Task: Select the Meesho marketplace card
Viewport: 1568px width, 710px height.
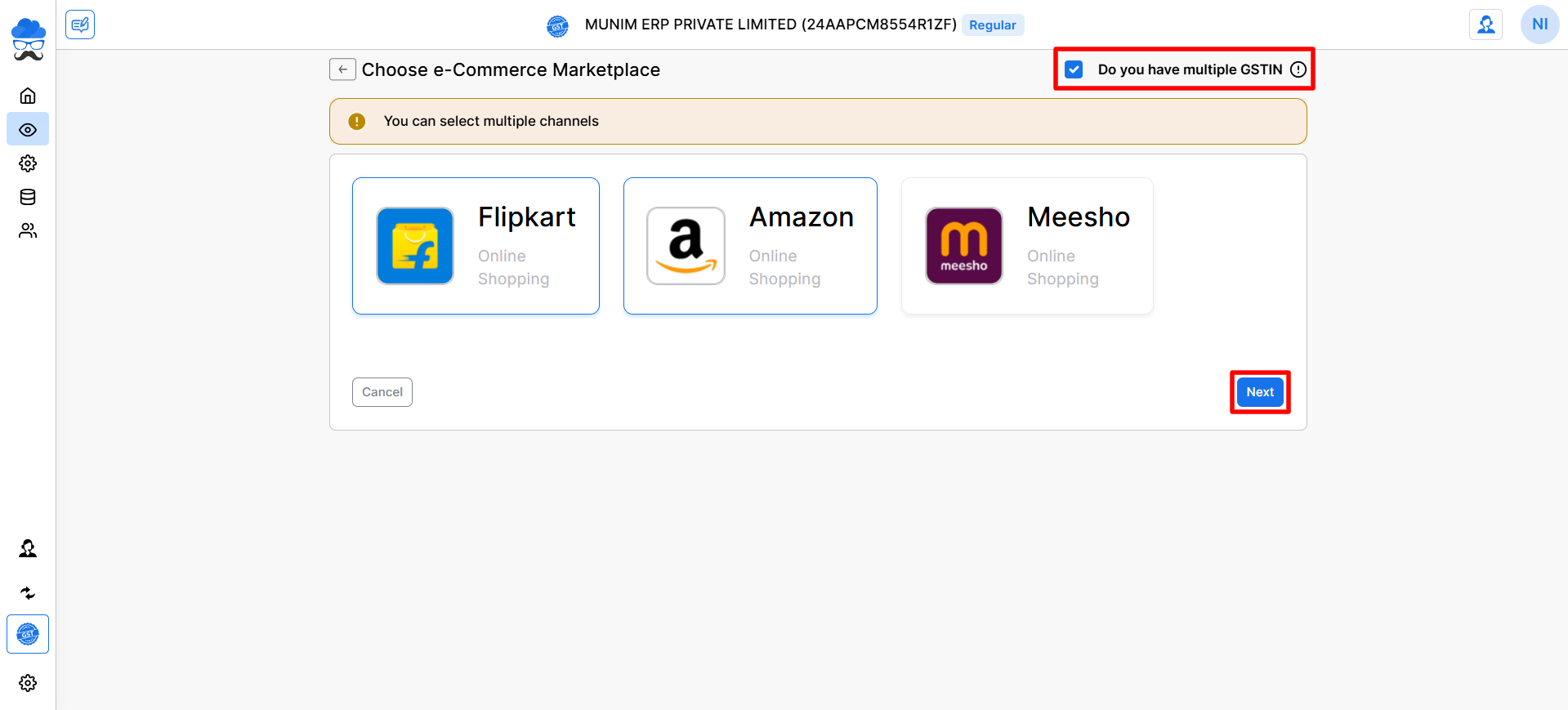Action: click(x=1027, y=246)
